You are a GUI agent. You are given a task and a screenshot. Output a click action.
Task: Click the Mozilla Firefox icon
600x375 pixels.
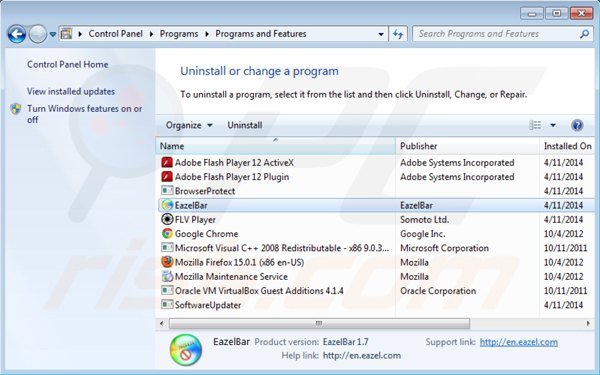click(x=167, y=262)
